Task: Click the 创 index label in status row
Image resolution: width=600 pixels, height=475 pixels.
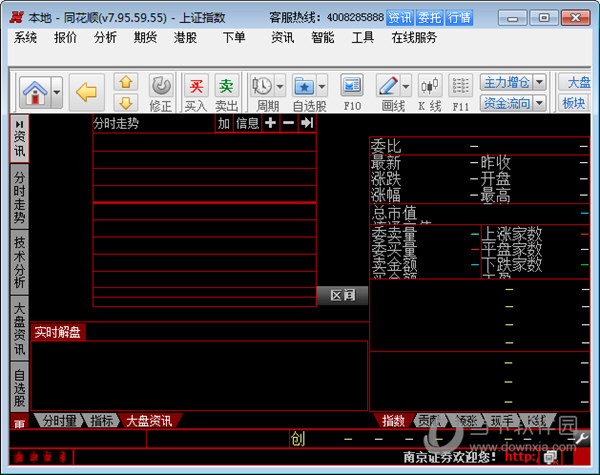Action: [x=298, y=439]
